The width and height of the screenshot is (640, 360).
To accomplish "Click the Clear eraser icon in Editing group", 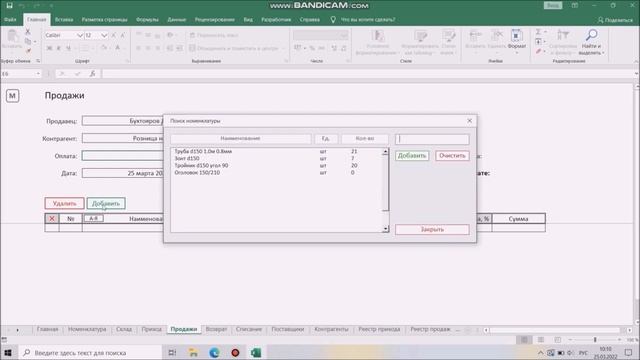I will (x=539, y=51).
